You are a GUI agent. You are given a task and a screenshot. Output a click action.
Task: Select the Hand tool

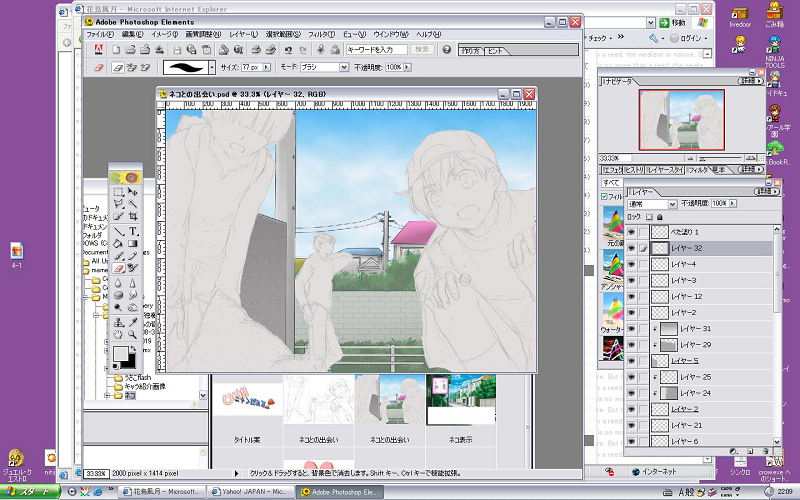(118, 335)
